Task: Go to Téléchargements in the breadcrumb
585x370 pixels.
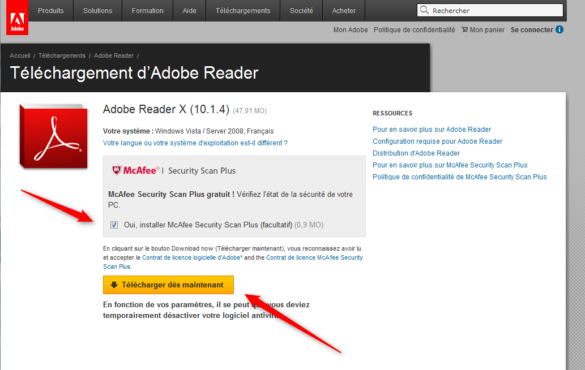Action: click(62, 56)
